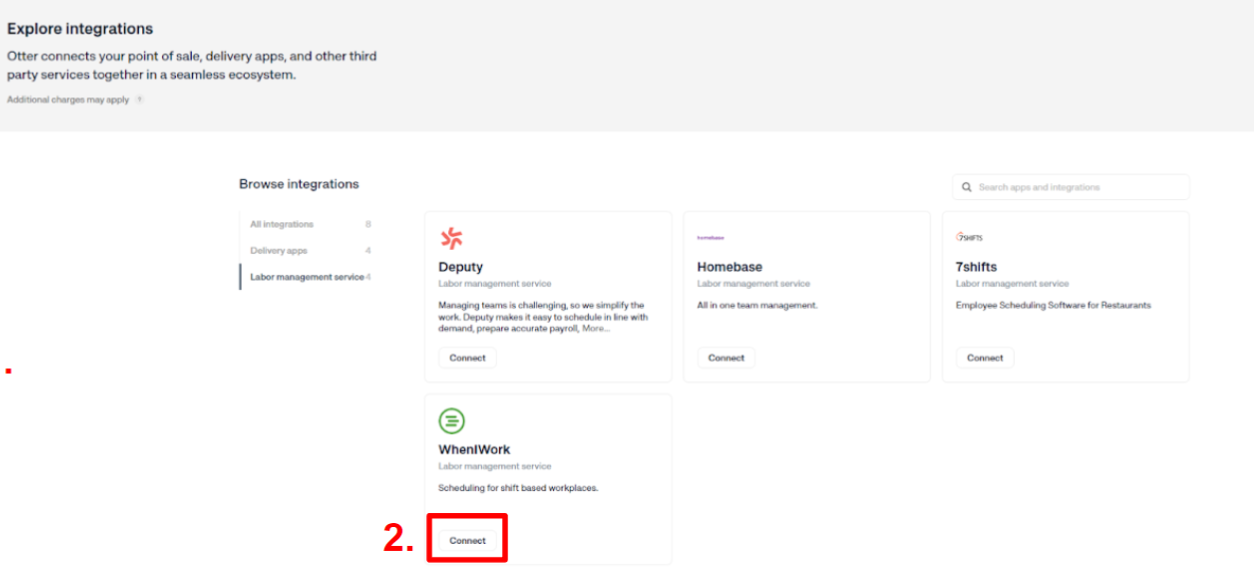Click the green WhenIWork logo

coord(452,420)
